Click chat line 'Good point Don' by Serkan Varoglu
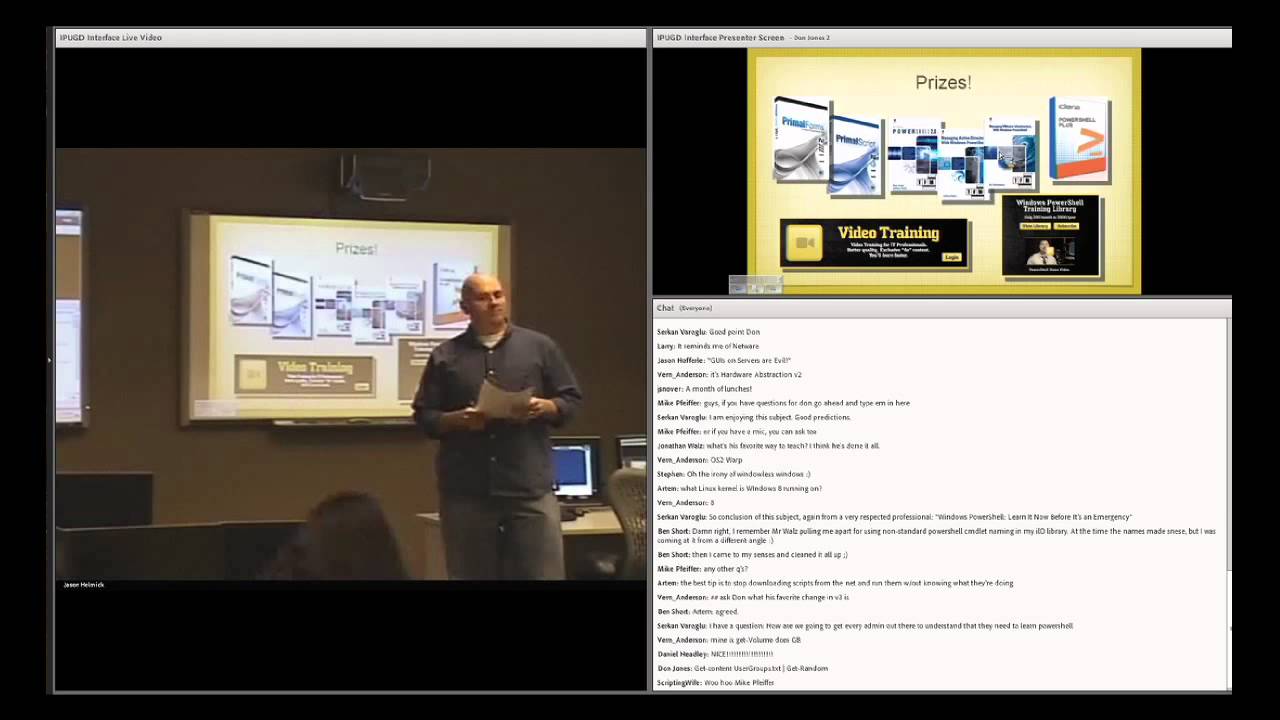The image size is (1280, 720). tap(709, 332)
